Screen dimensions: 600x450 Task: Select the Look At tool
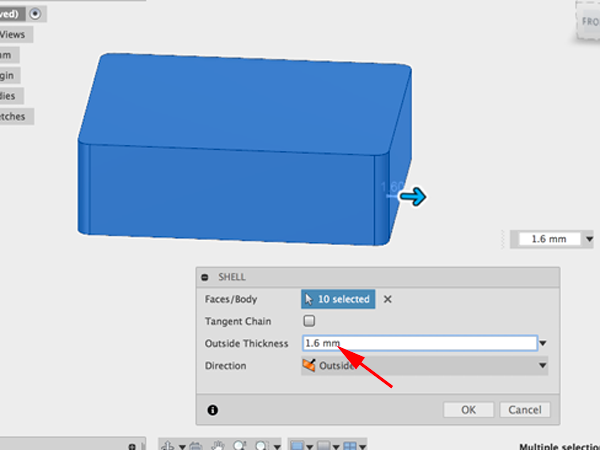click(x=196, y=446)
